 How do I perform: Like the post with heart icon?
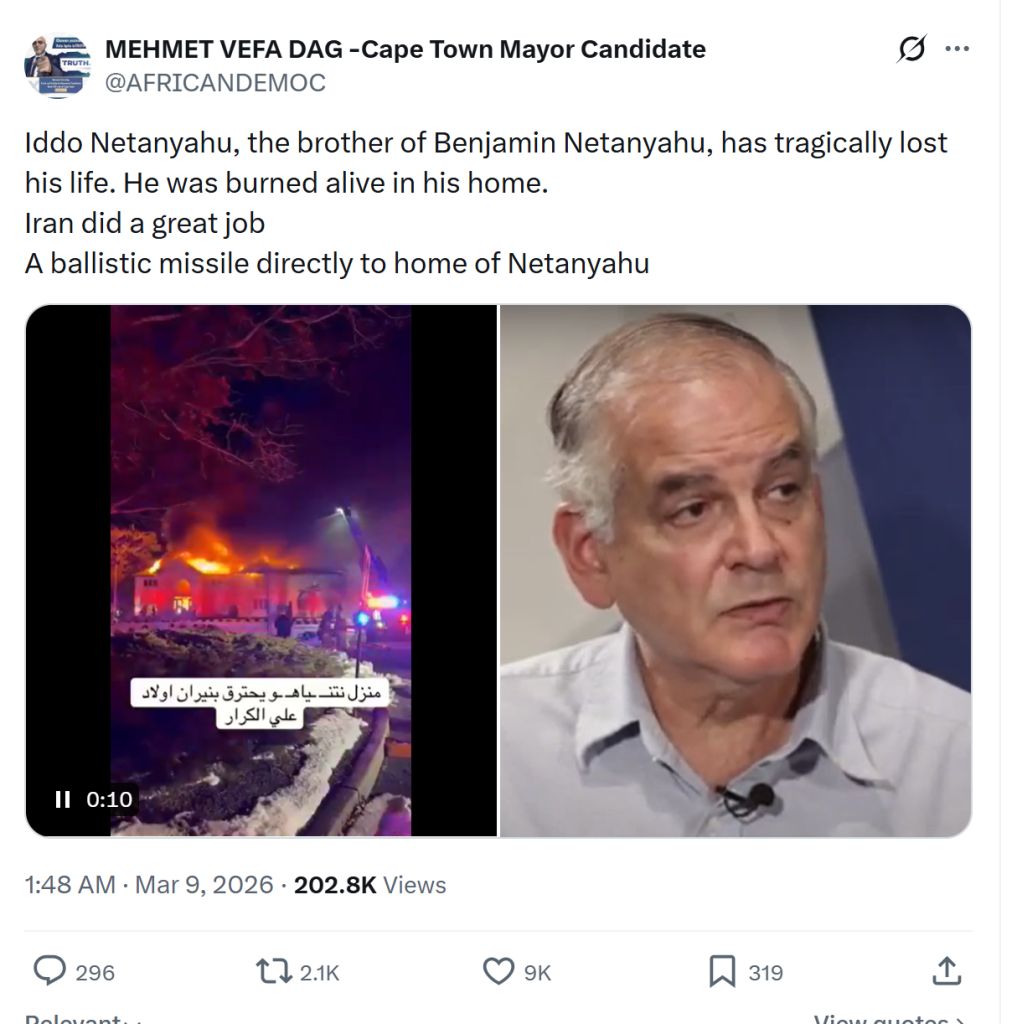pos(498,971)
